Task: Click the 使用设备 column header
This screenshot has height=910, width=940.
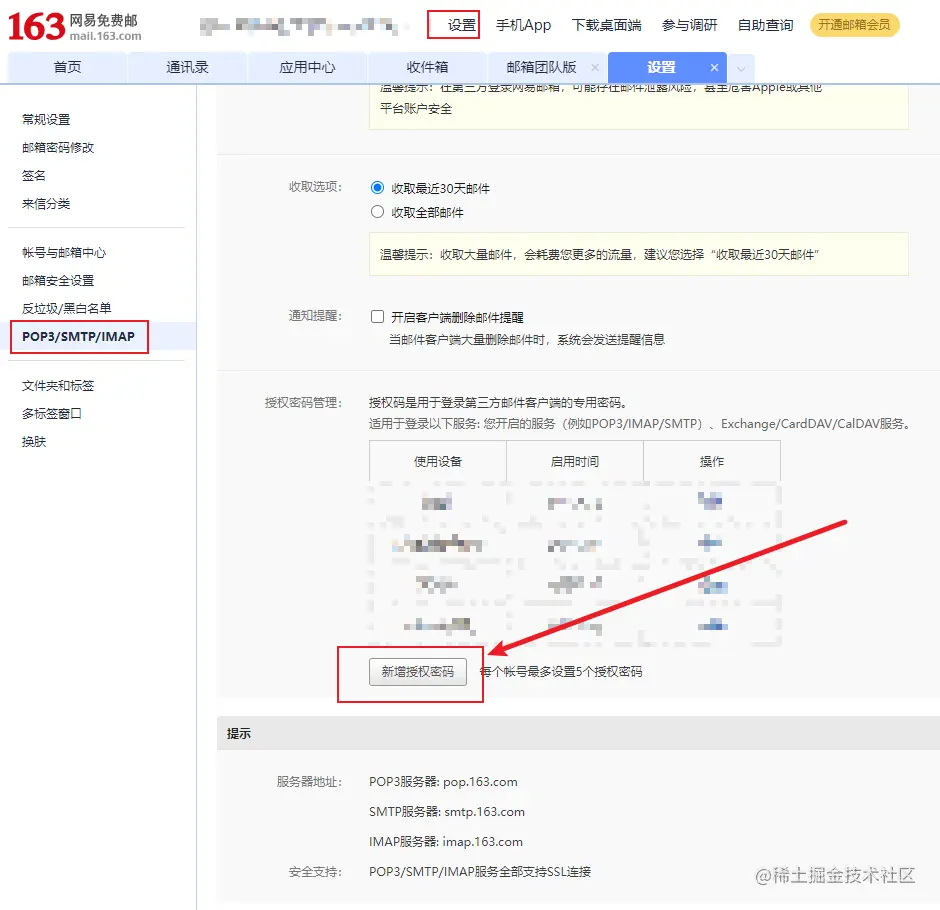Action: click(438, 461)
